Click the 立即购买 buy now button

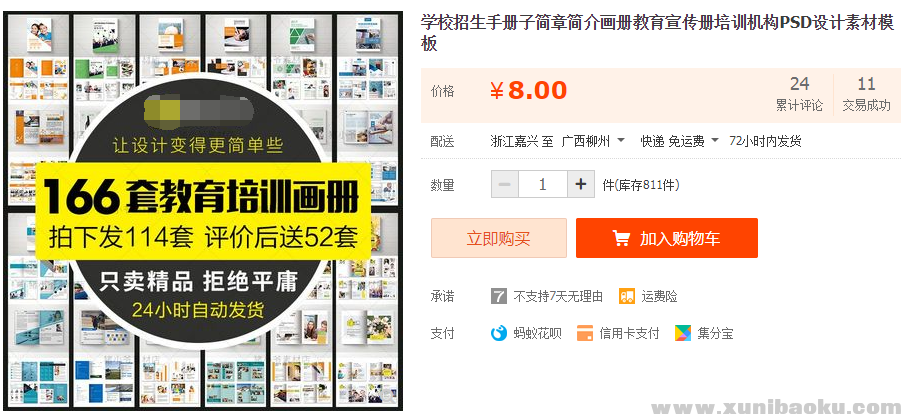coord(499,238)
